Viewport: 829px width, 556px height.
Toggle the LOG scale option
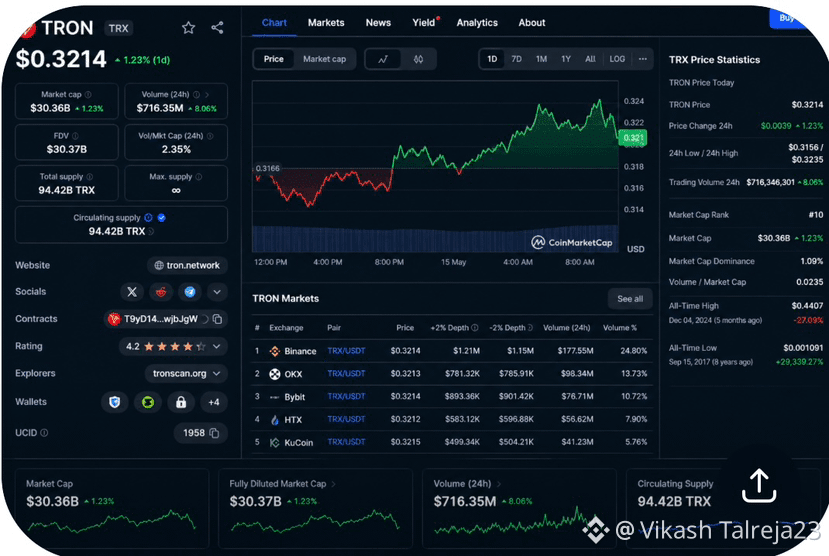[617, 59]
